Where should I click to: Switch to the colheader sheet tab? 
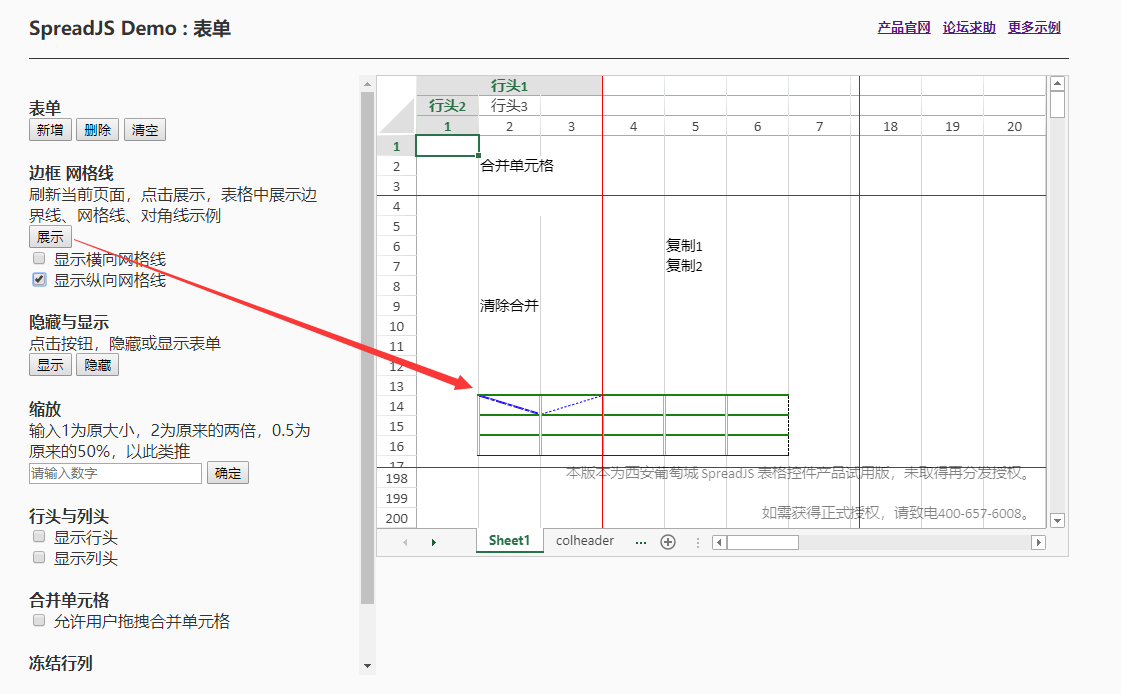pos(585,541)
